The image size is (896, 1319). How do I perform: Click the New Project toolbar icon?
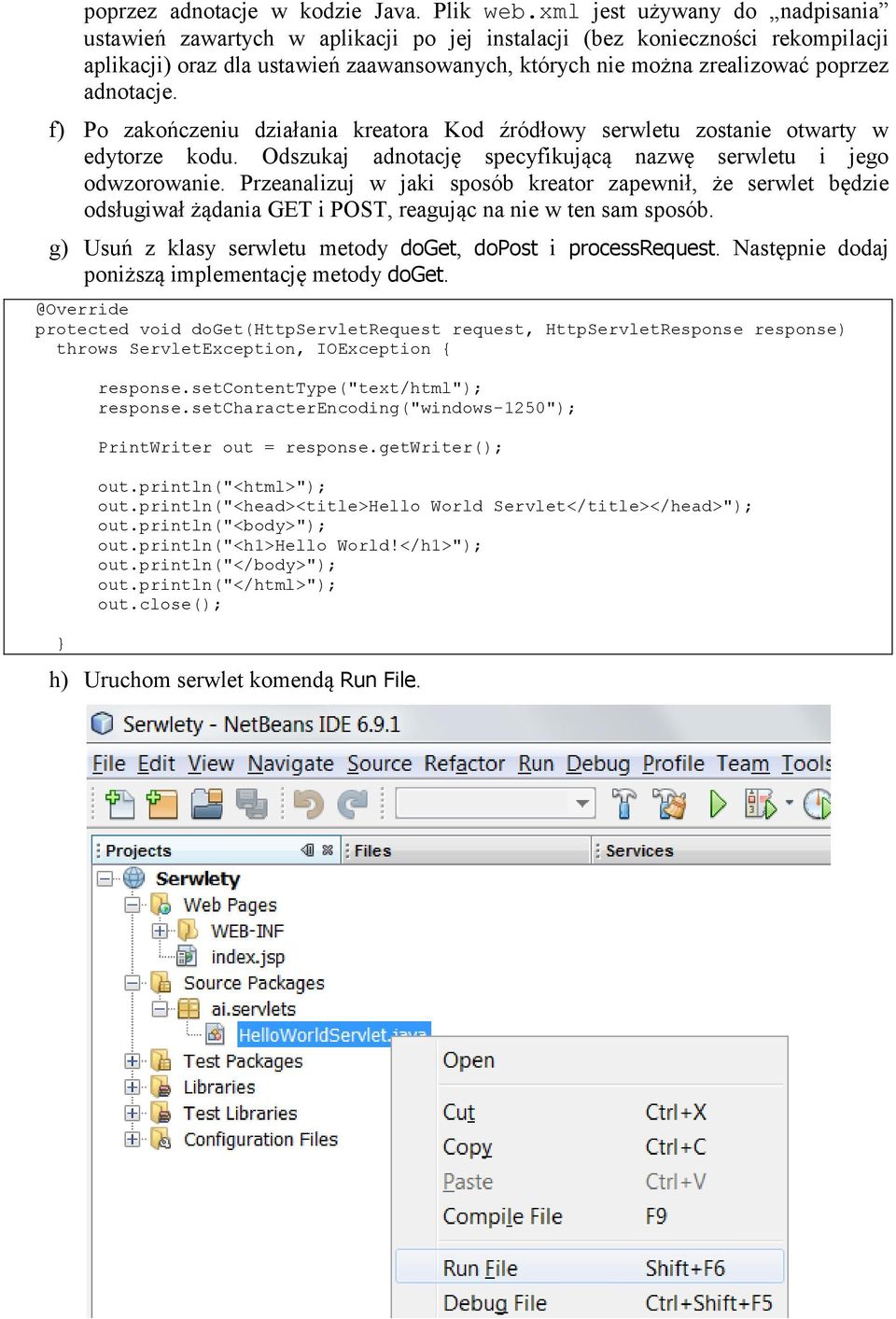162,804
